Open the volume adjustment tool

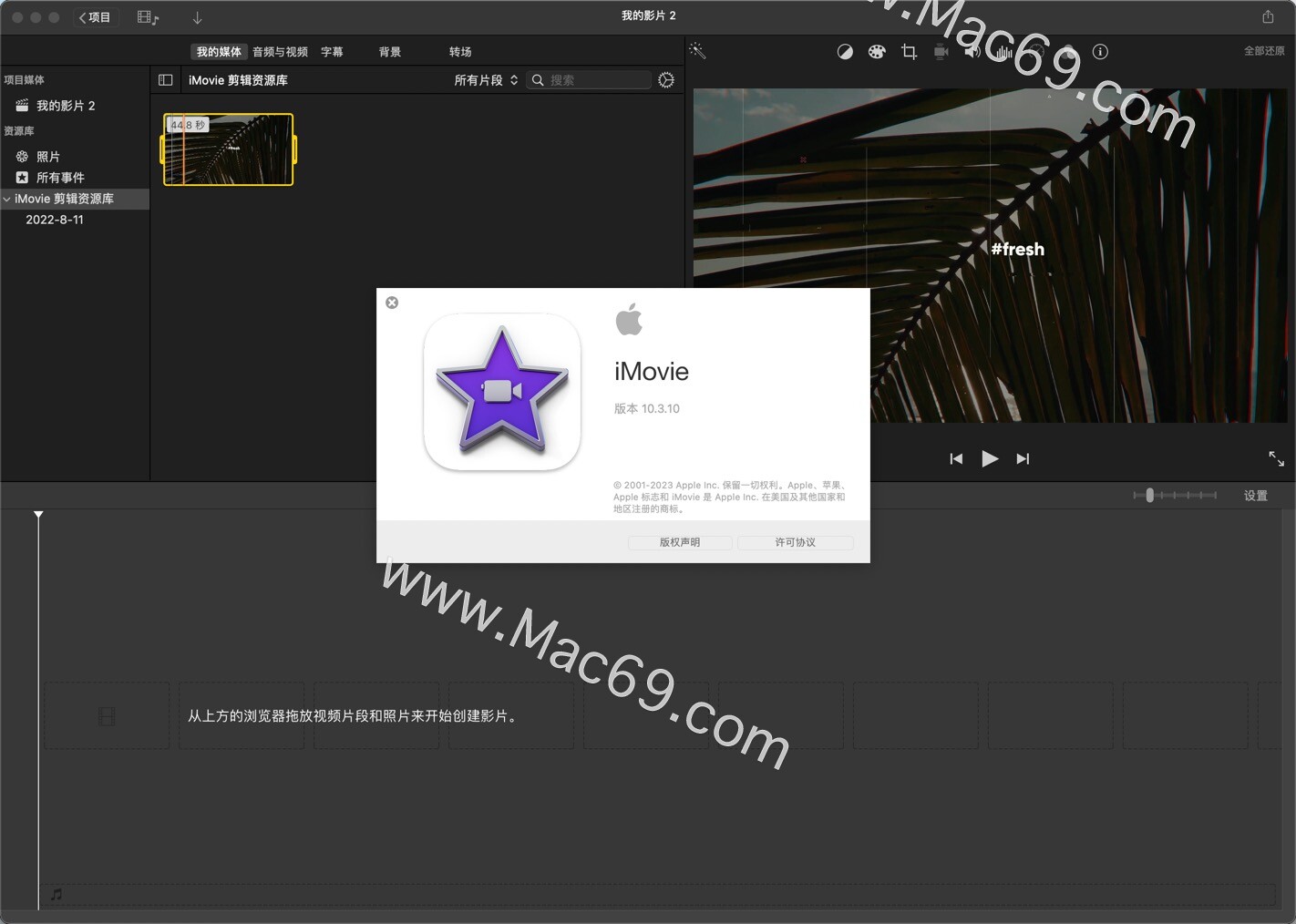click(x=973, y=52)
